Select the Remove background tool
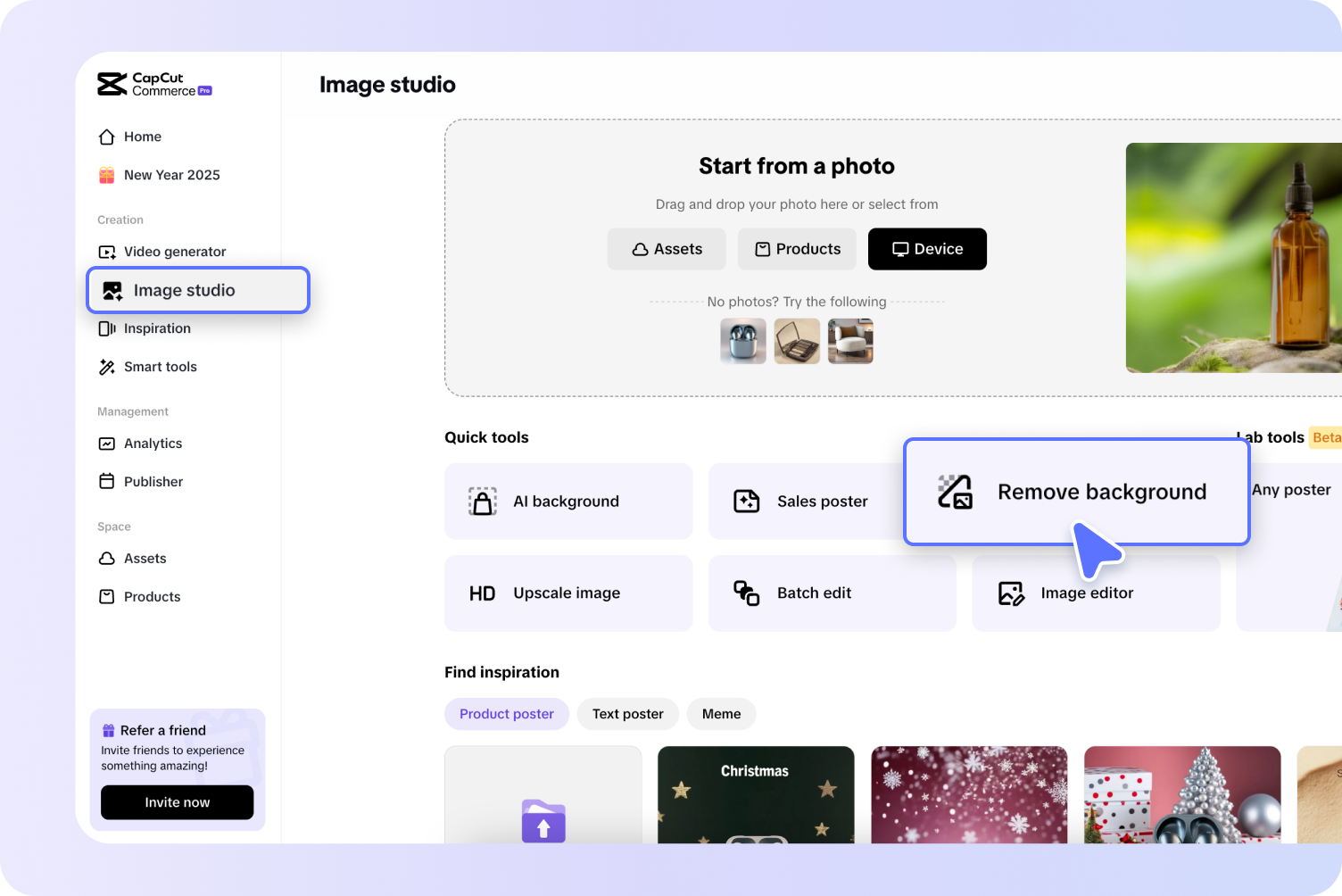Image resolution: width=1342 pixels, height=896 pixels. click(x=1076, y=492)
